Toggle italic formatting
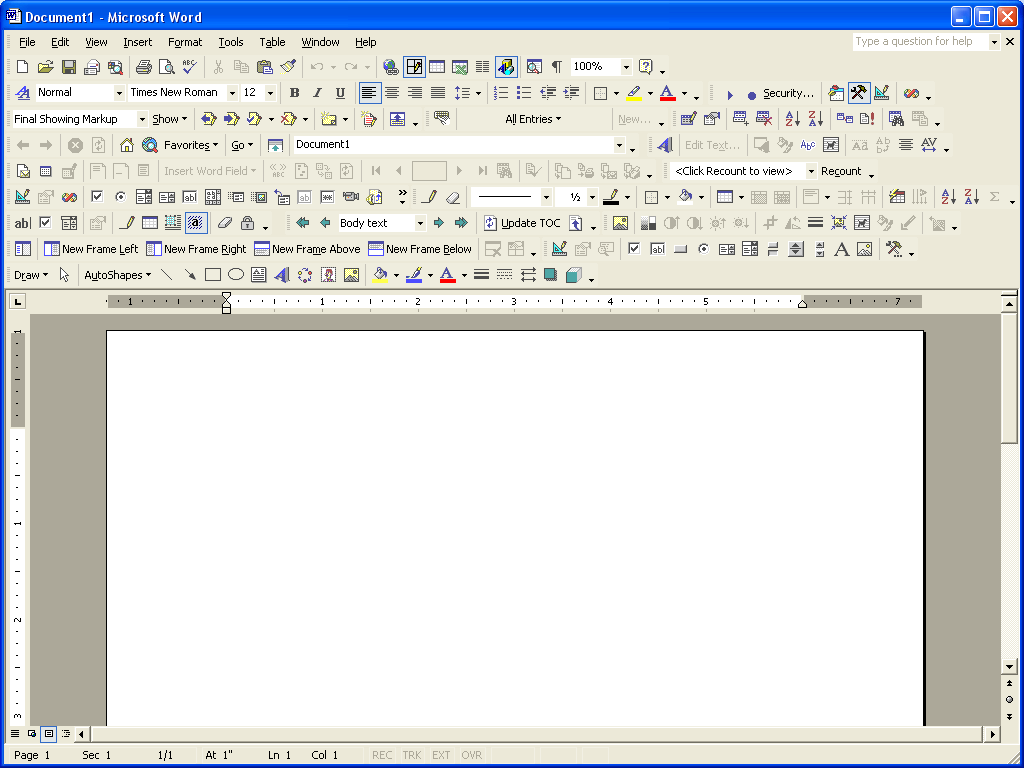 coord(317,92)
